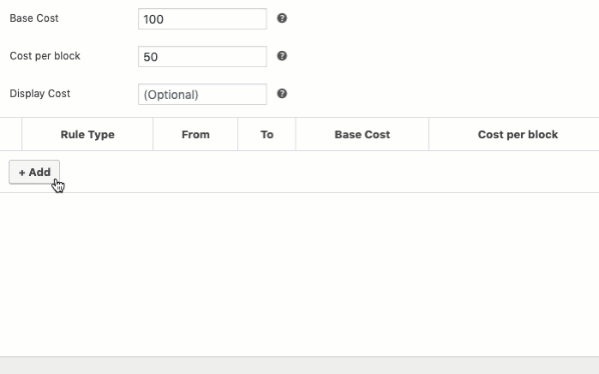Click the Display Cost optional input field
The image size is (599, 374).
pyautogui.click(x=202, y=94)
